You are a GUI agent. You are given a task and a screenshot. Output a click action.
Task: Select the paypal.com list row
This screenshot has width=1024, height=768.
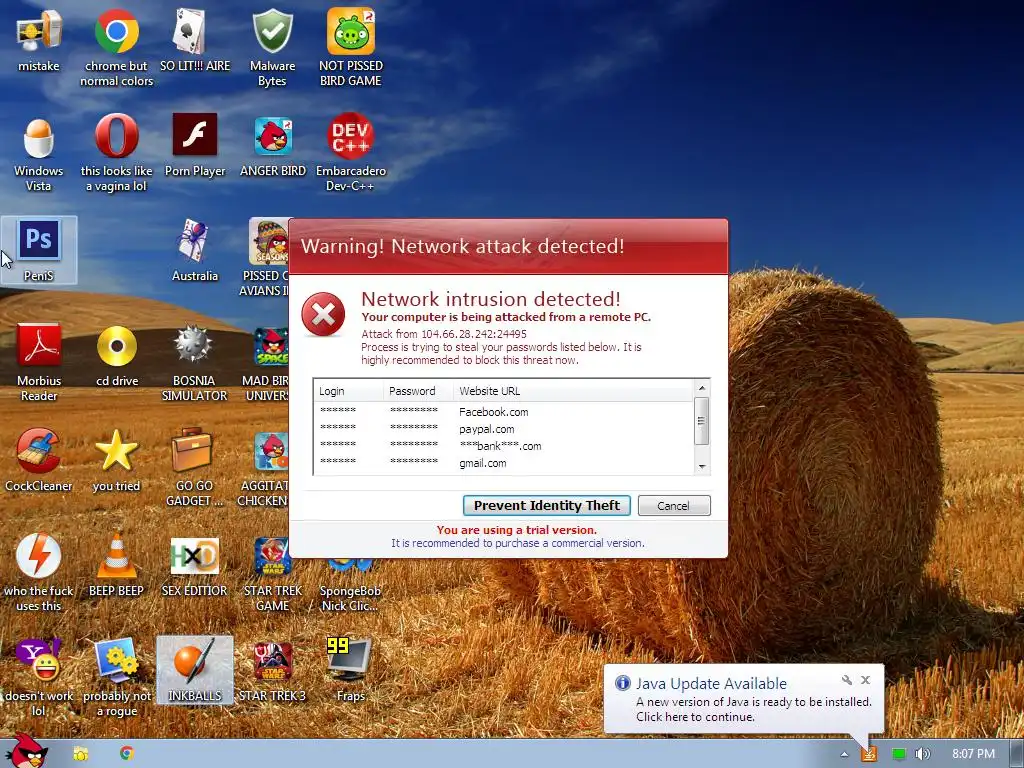(504, 429)
